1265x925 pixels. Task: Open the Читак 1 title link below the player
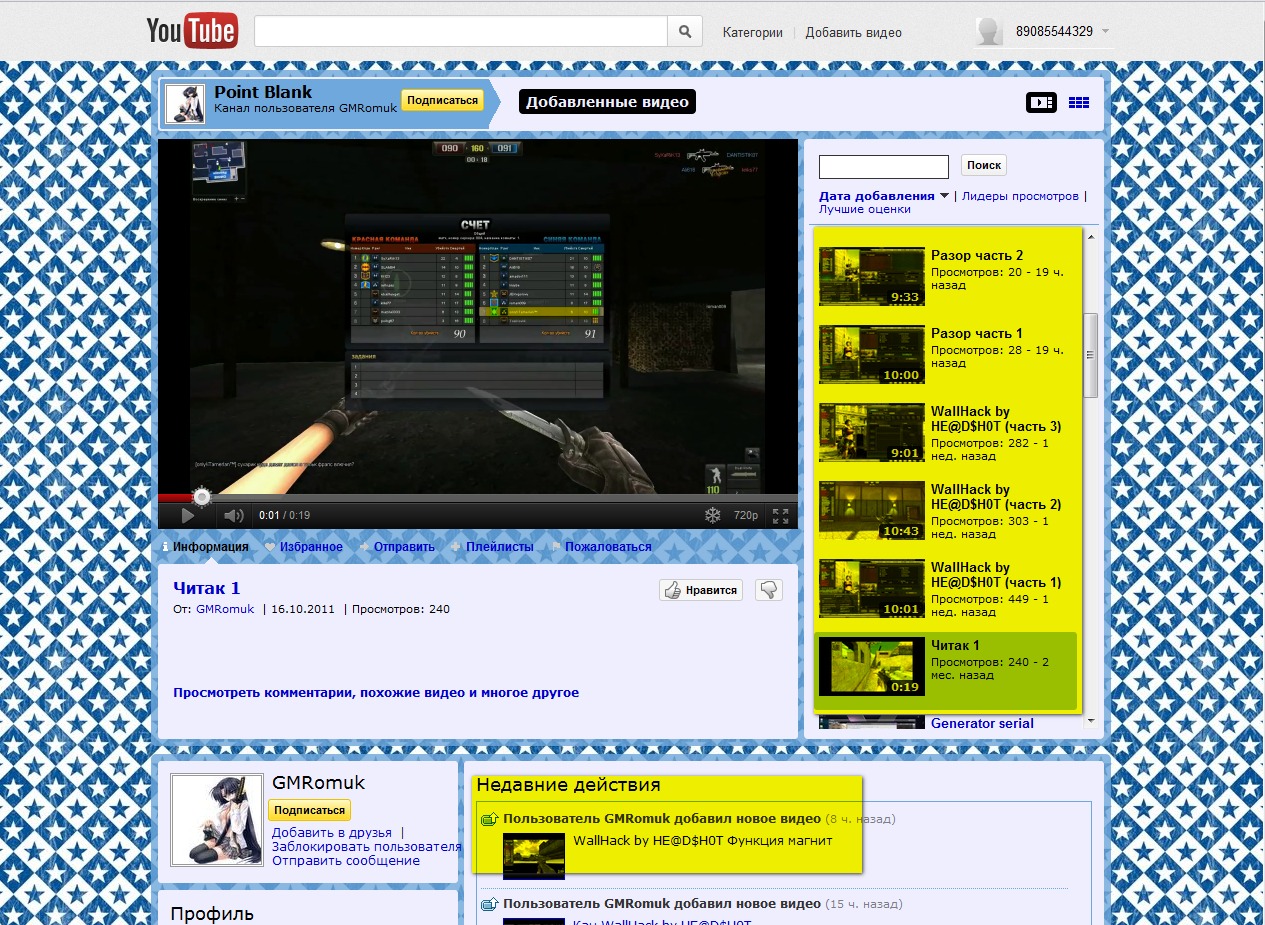point(207,588)
